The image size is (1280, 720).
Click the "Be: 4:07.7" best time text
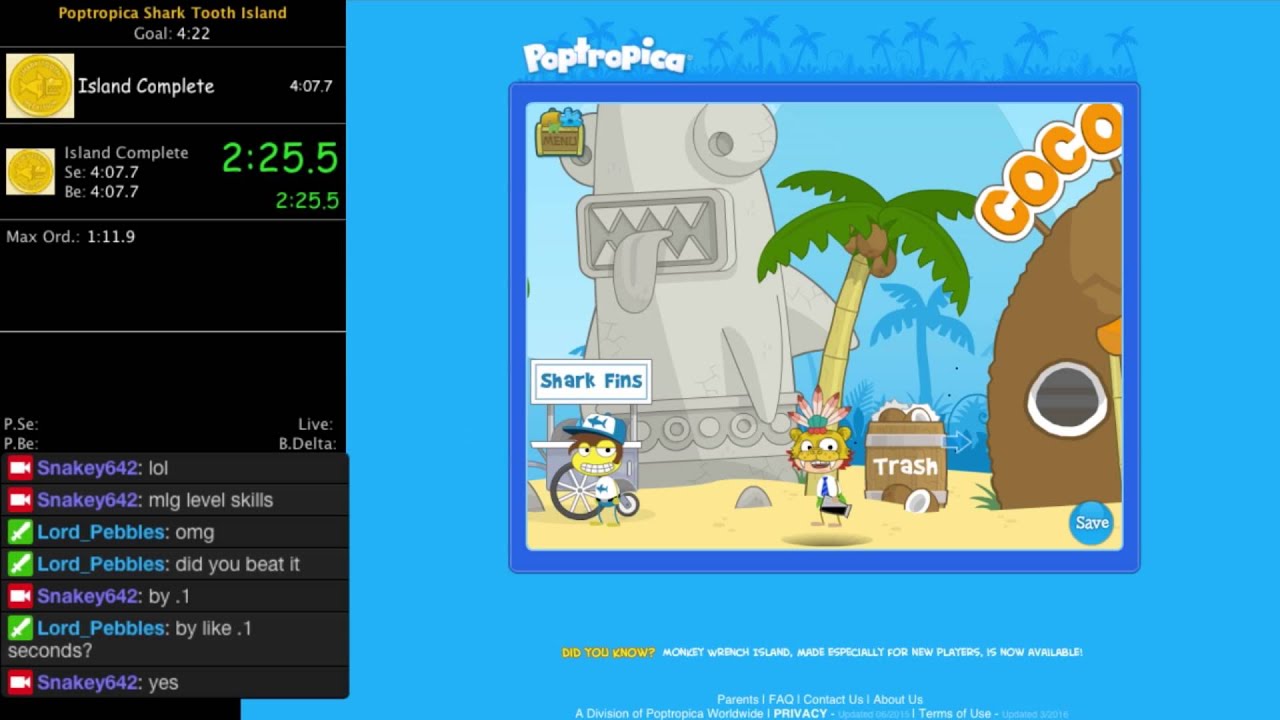[101, 192]
